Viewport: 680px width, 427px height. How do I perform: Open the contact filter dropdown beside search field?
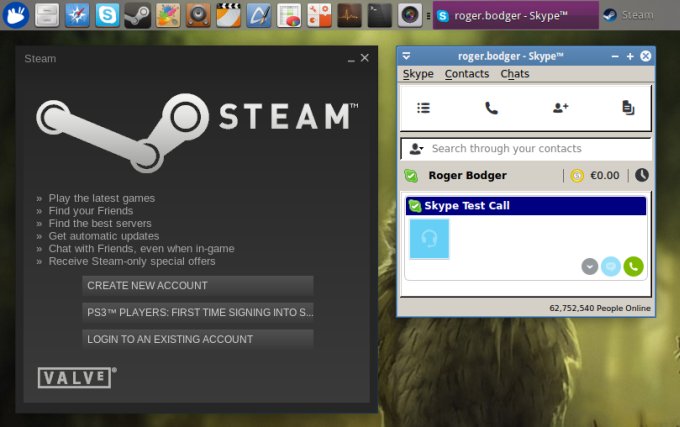[416, 149]
